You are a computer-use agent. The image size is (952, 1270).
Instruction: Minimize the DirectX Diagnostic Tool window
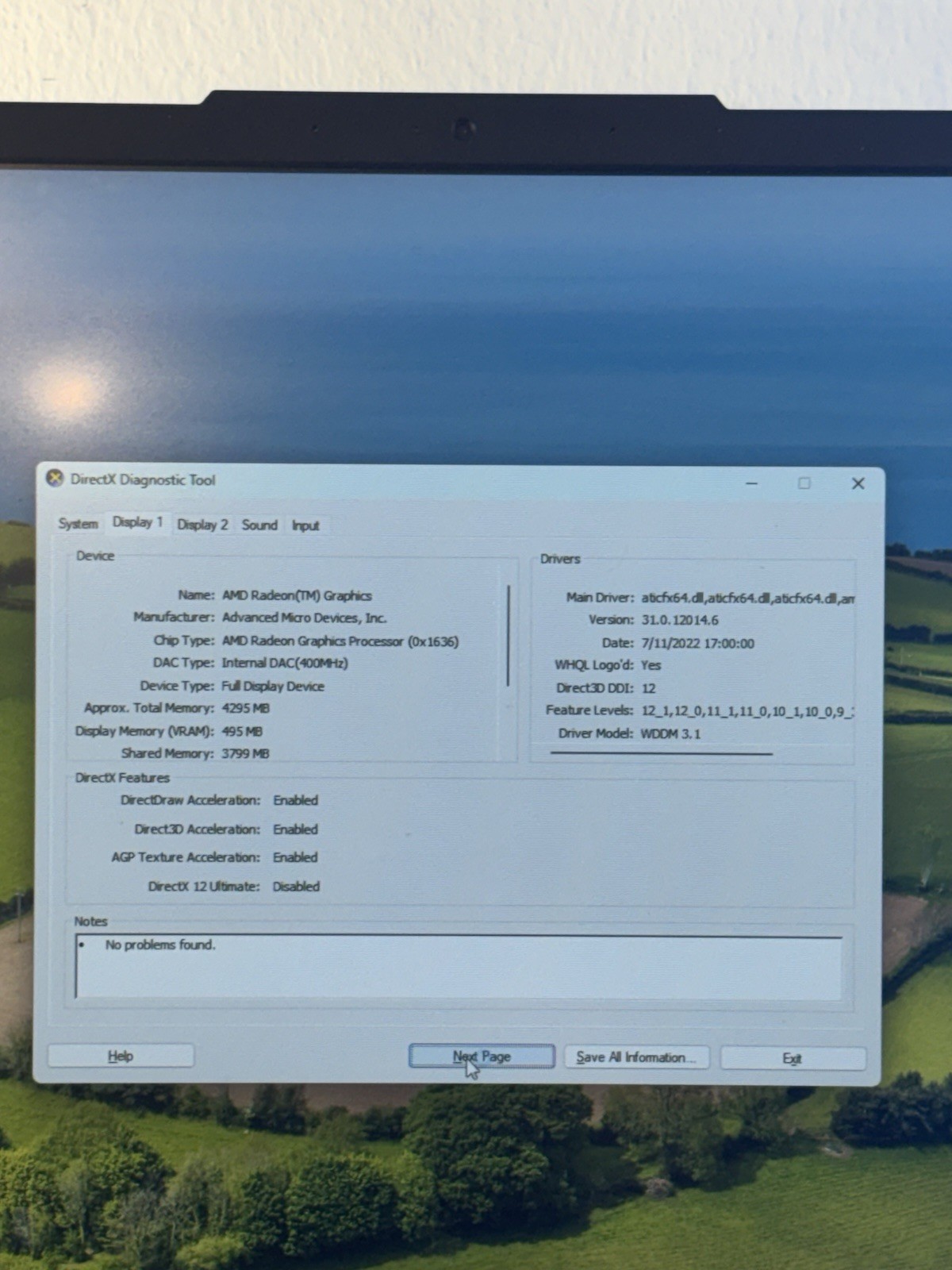[x=751, y=483]
